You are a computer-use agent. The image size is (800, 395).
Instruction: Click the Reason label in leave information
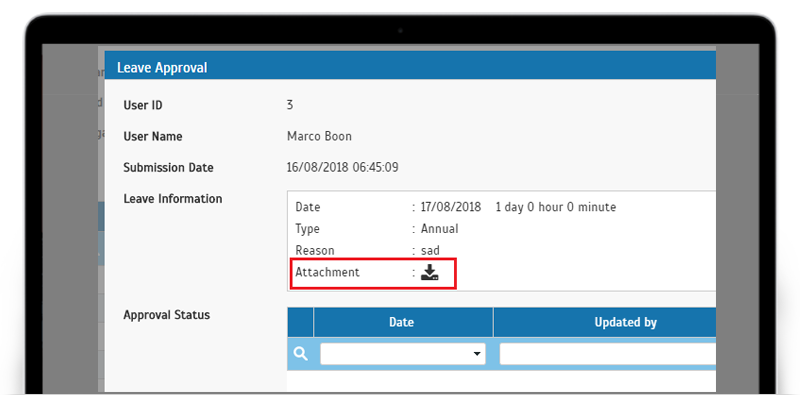pyautogui.click(x=315, y=251)
